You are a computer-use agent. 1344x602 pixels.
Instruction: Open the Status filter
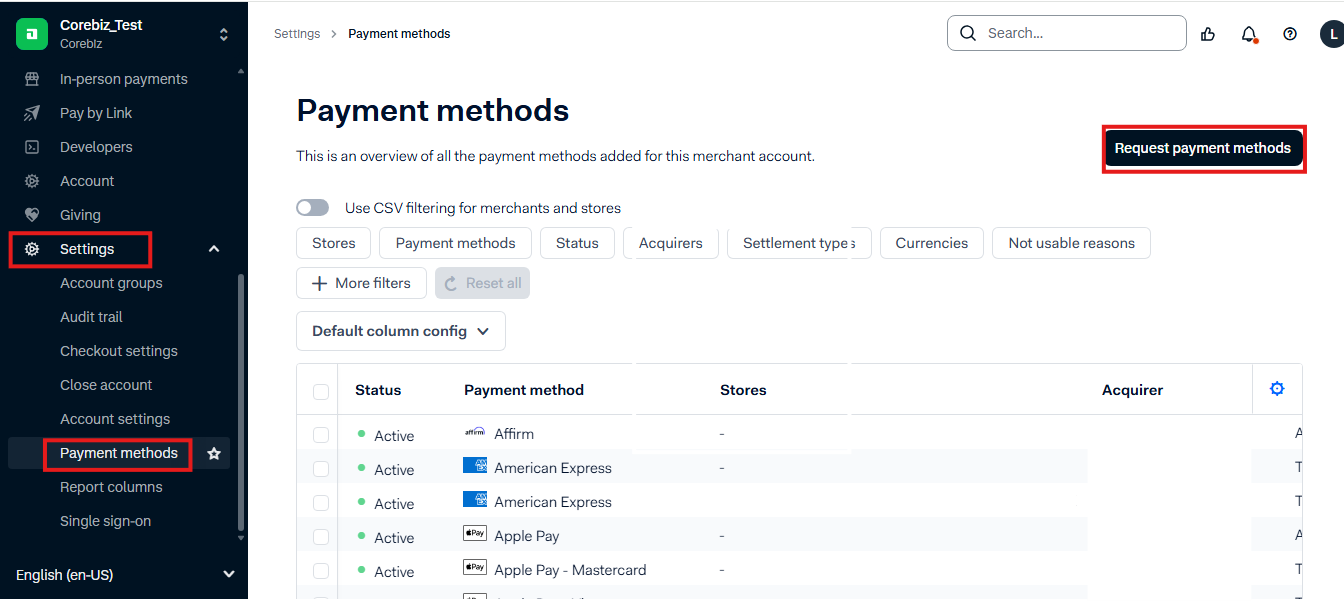577,243
